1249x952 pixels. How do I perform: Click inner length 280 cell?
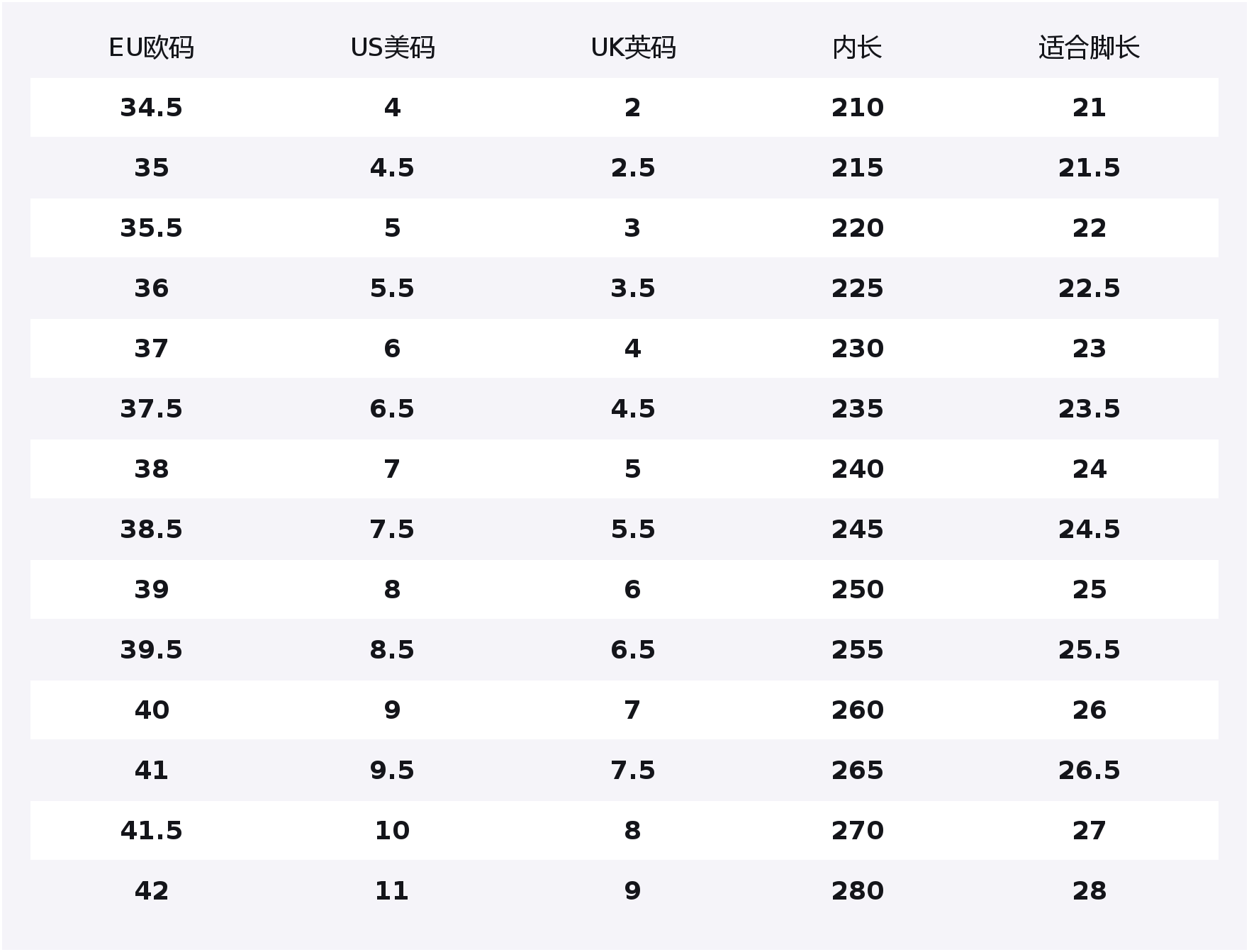857,891
